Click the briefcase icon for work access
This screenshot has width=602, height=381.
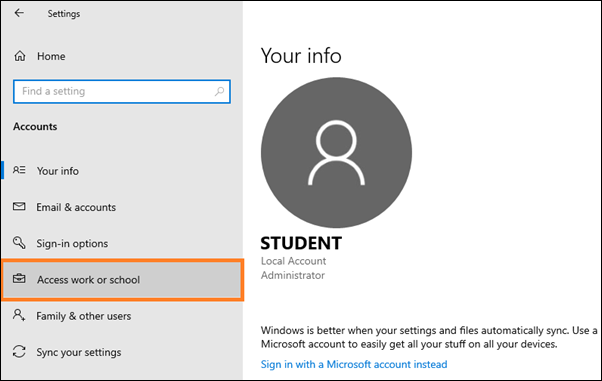[x=19, y=279]
